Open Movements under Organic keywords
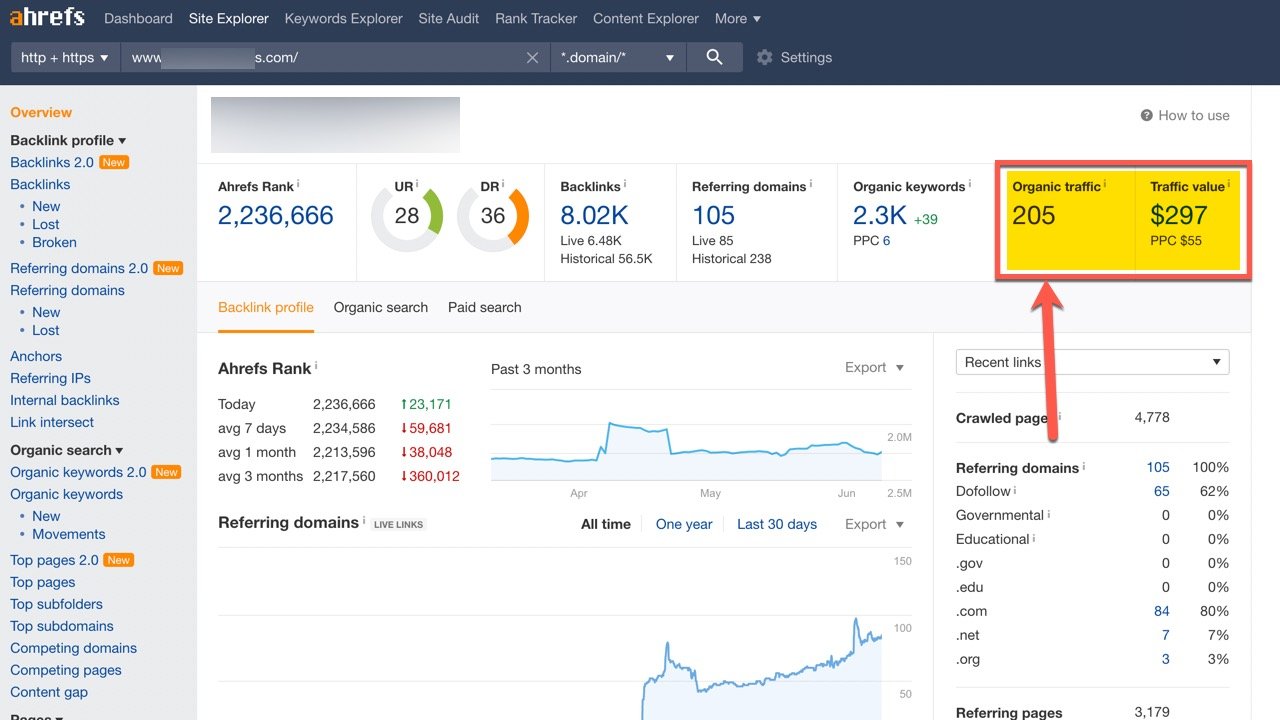The image size is (1280, 720). [69, 534]
